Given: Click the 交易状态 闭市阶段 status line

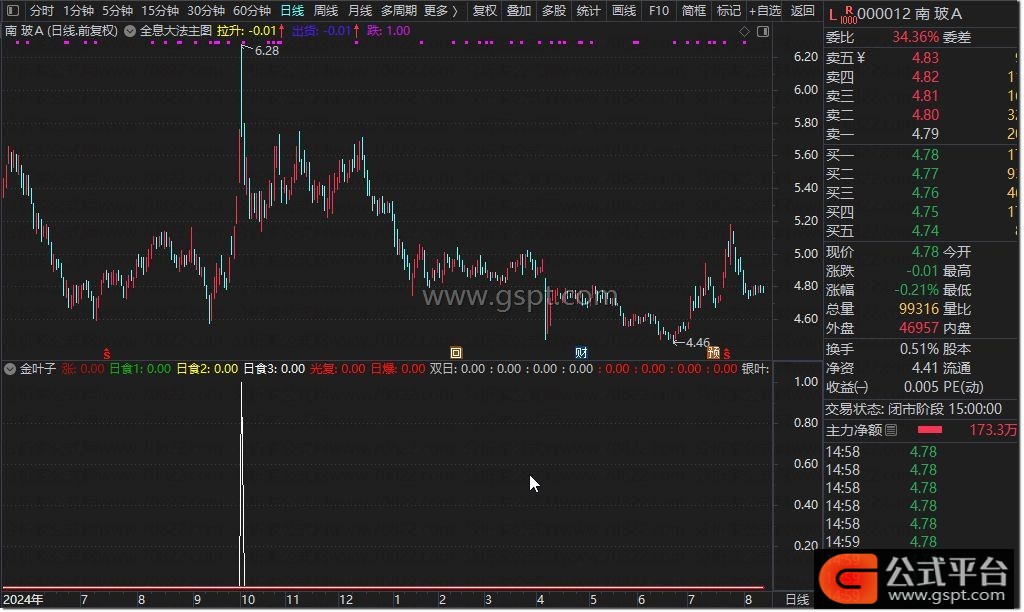Looking at the screenshot, I should click(x=913, y=410).
